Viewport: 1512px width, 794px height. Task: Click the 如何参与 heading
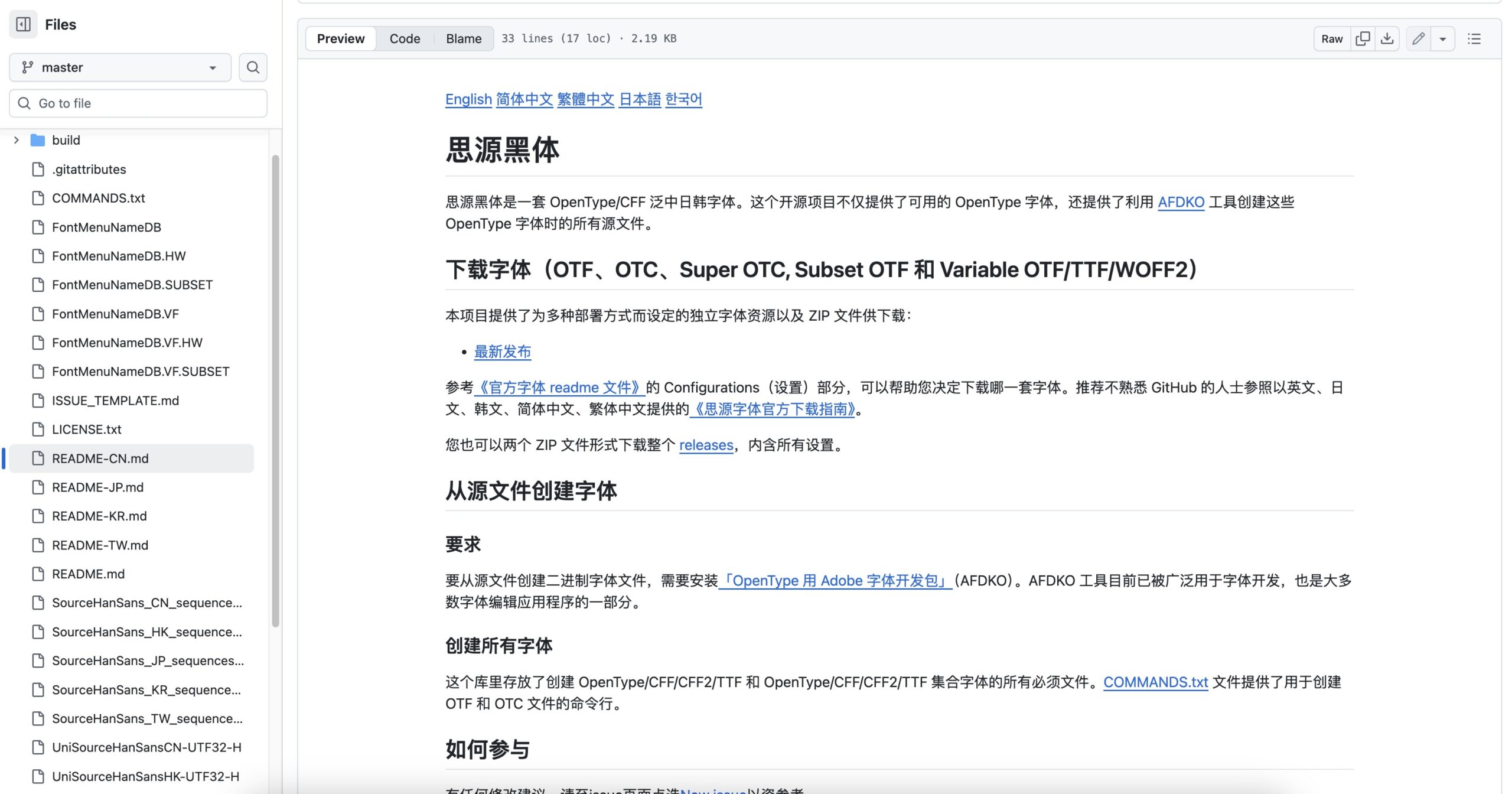pos(487,750)
